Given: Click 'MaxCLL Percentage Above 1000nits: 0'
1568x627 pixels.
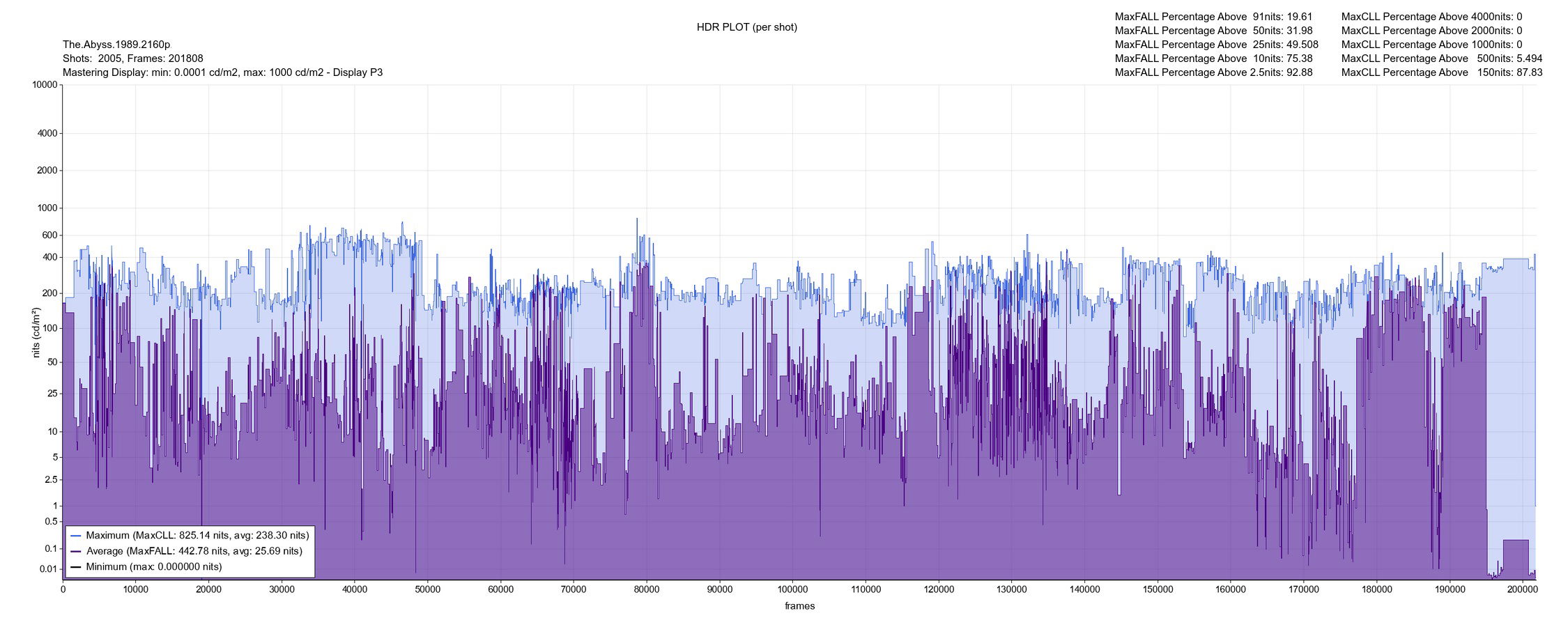Looking at the screenshot, I should click(x=1431, y=45).
